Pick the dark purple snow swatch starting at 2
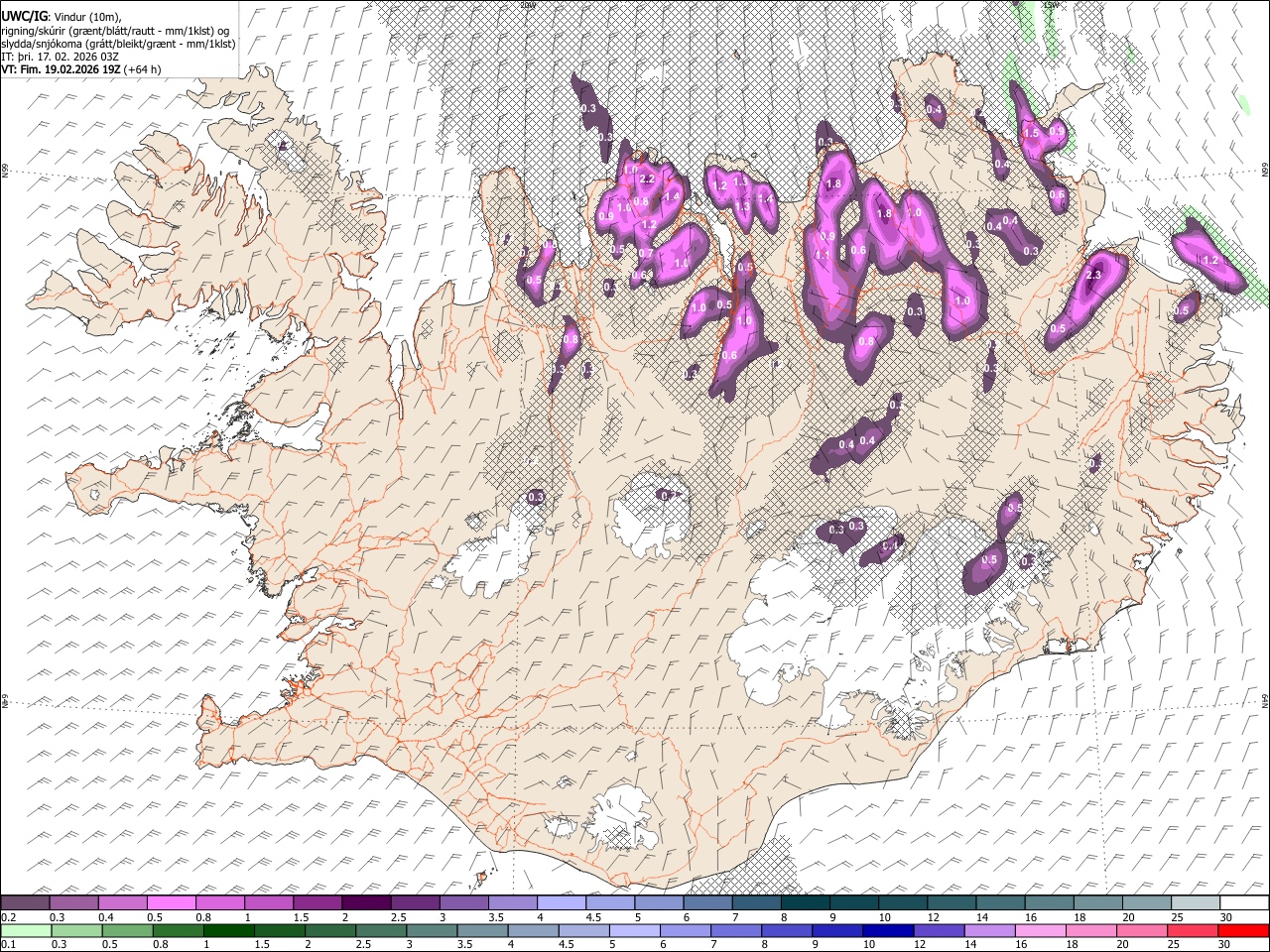Viewport: 1270px width, 952px height. click(366, 902)
